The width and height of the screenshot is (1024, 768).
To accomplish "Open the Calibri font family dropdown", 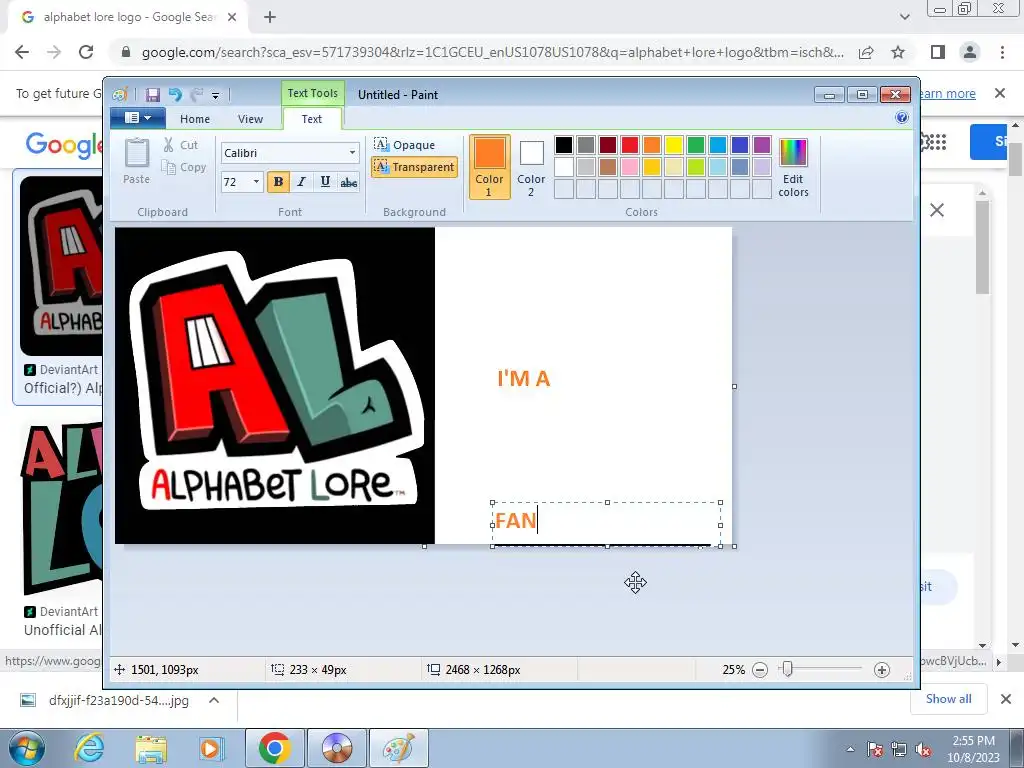I will point(352,153).
